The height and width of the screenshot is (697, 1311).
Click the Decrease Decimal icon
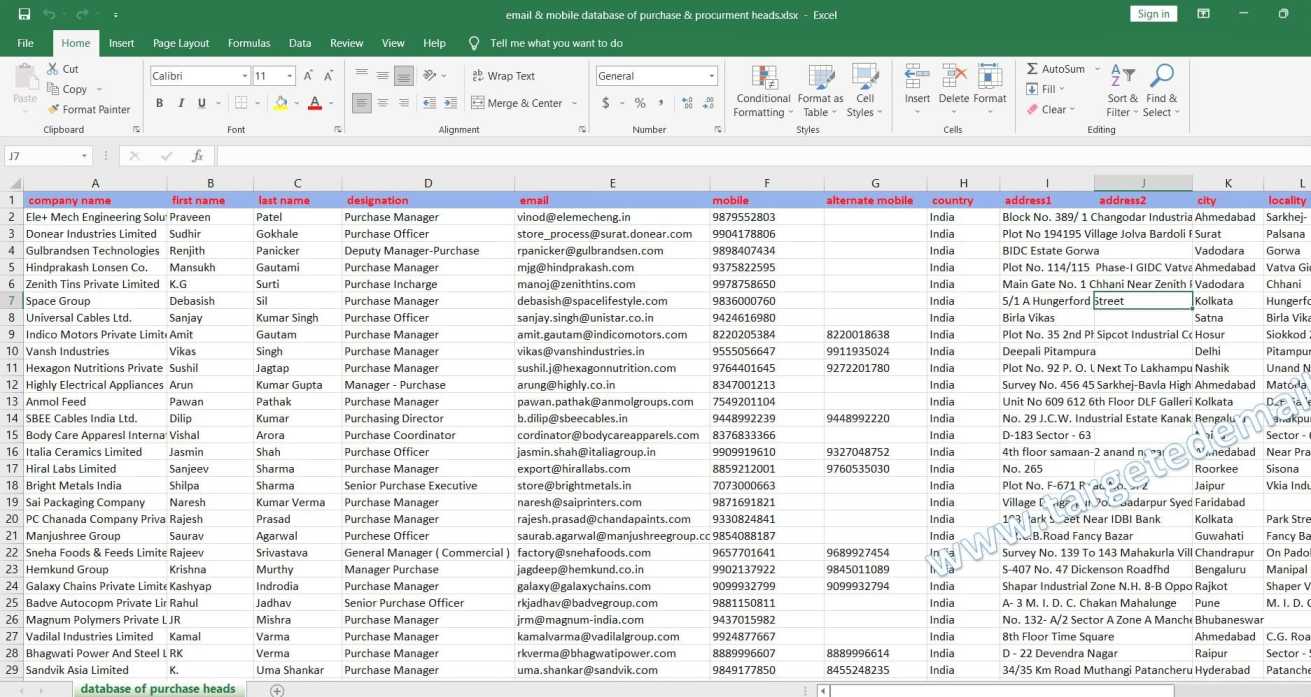coord(710,103)
